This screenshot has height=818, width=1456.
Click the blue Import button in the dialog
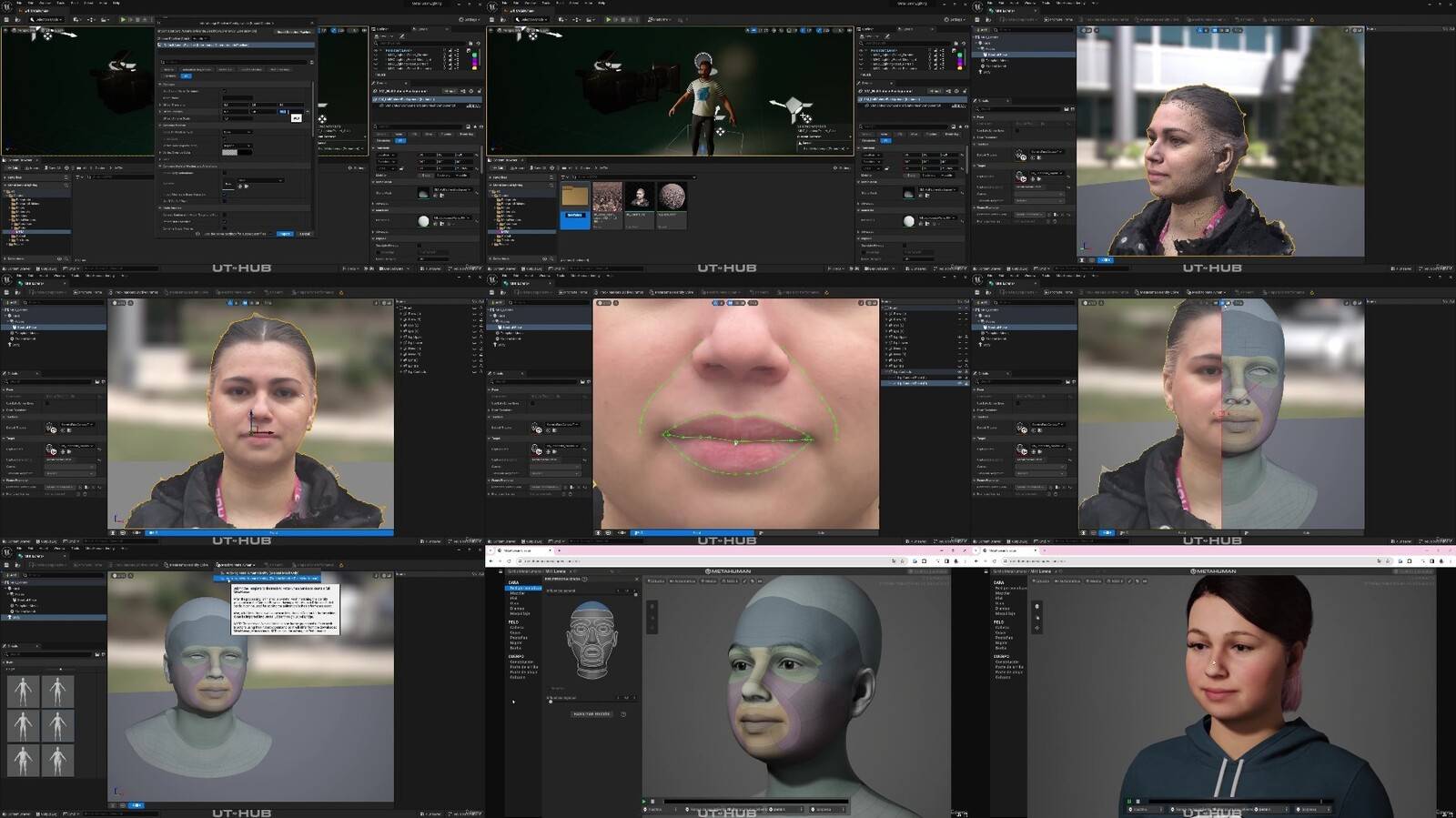click(x=285, y=234)
